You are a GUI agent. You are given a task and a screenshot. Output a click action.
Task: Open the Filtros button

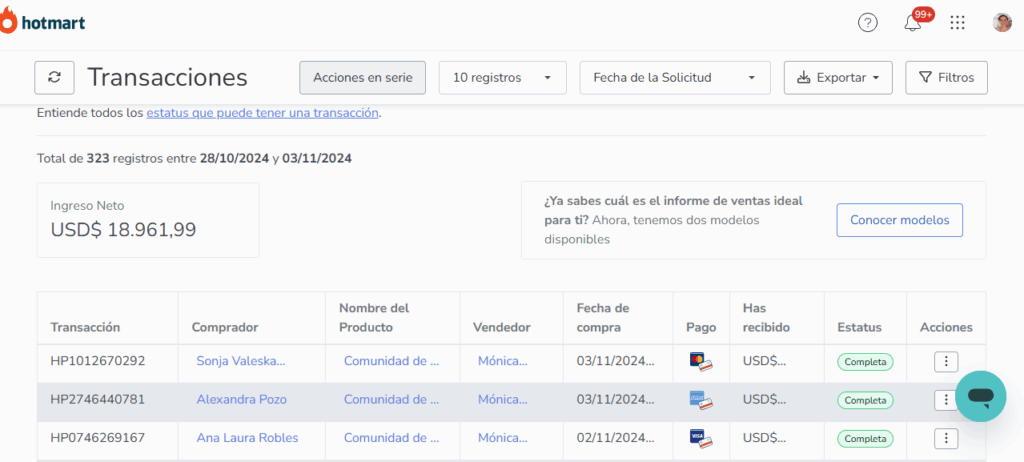pyautogui.click(x=946, y=78)
